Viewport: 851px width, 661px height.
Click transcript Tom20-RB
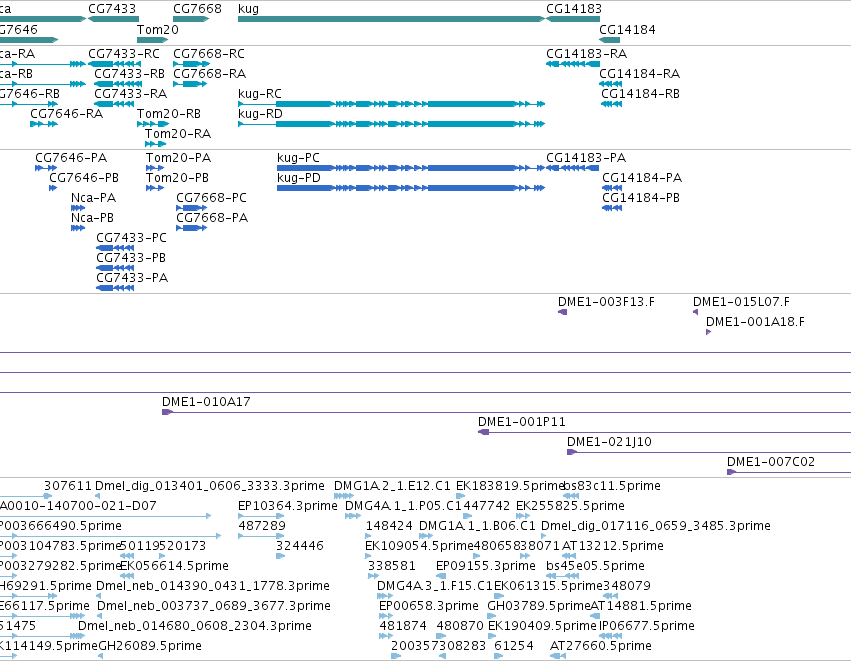[153, 124]
